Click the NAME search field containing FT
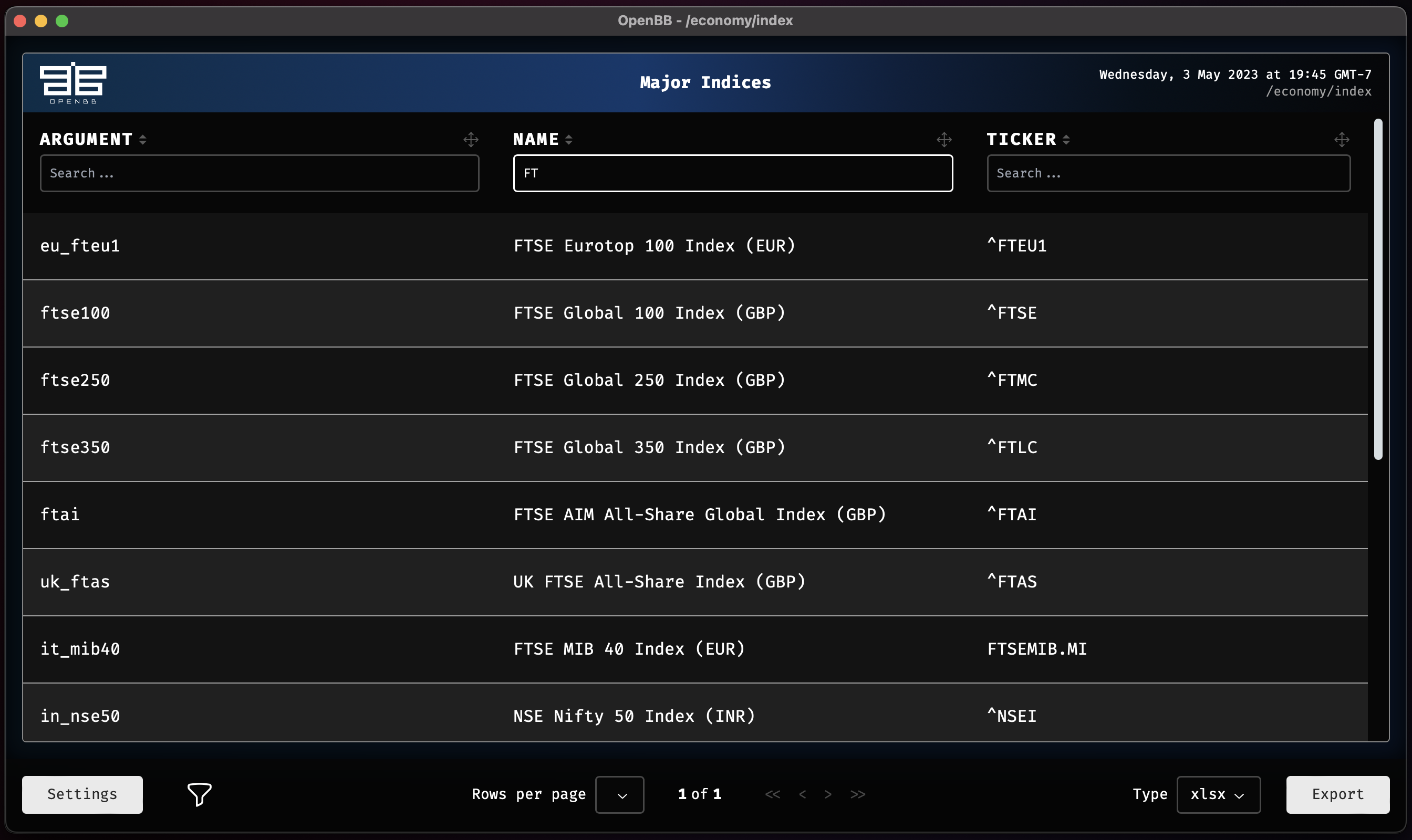Screen dimensions: 1412x840 click(x=733, y=173)
